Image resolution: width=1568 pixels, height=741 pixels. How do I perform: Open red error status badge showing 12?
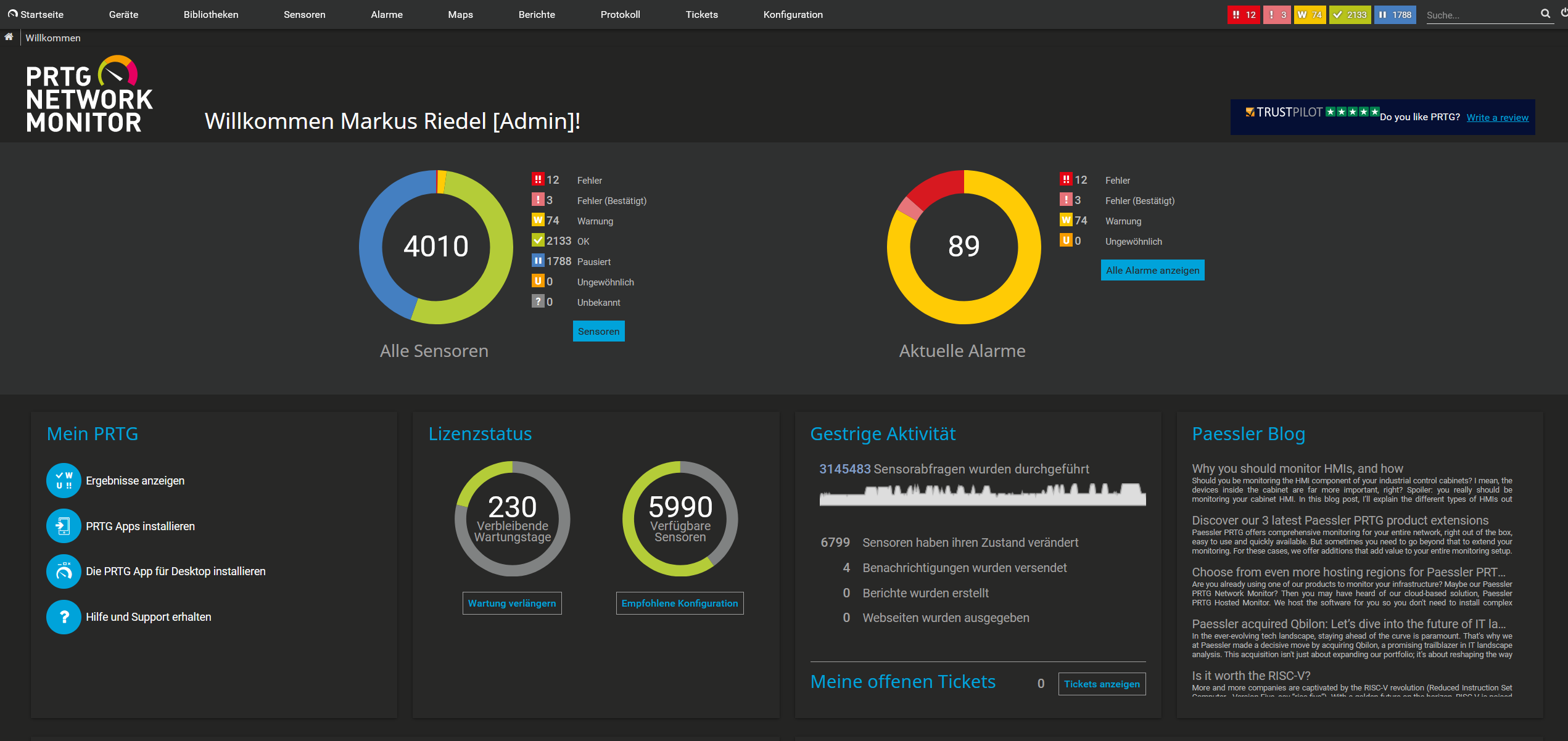1243,15
